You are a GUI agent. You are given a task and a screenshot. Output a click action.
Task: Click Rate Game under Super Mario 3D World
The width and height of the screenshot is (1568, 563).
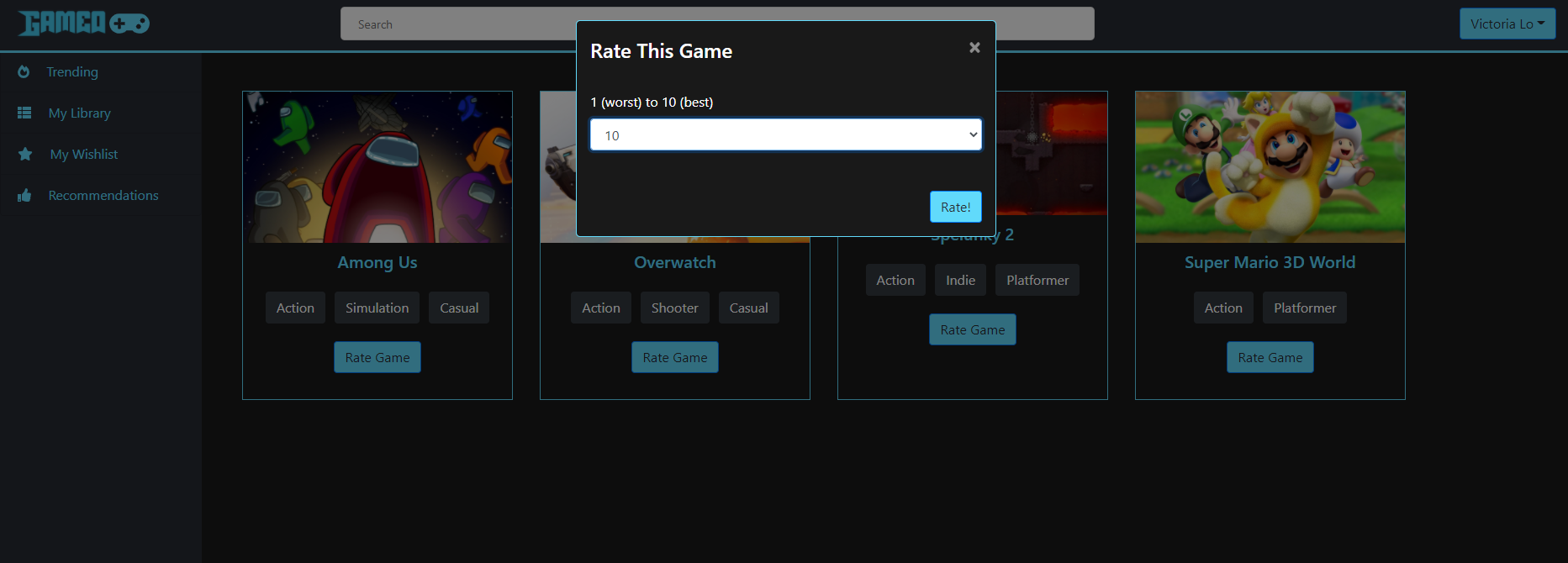1270,357
